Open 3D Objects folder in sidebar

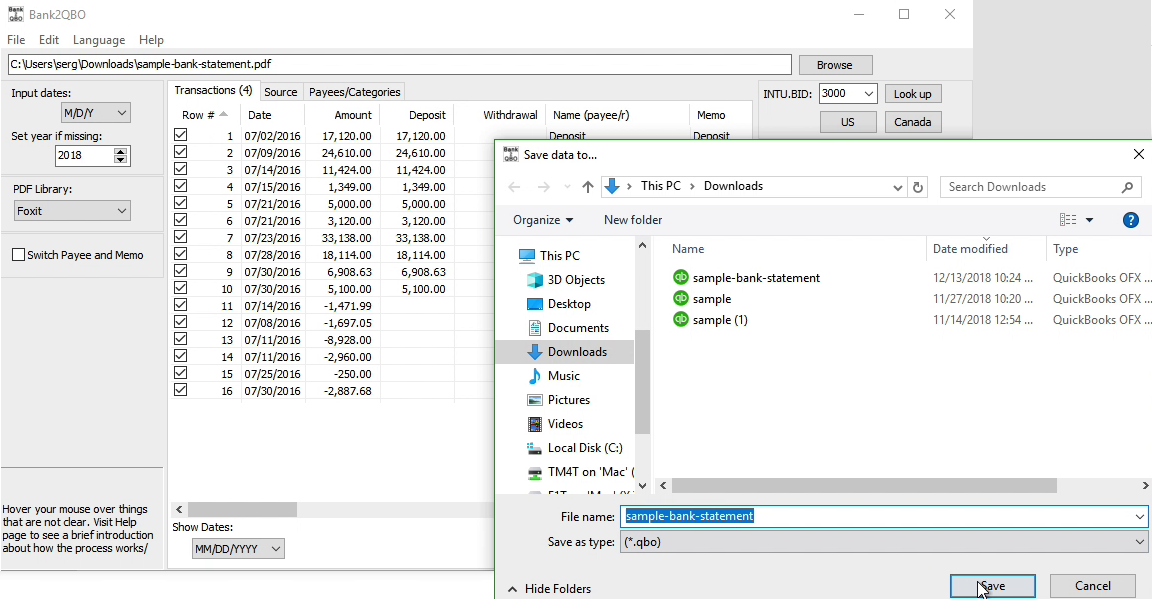566,279
